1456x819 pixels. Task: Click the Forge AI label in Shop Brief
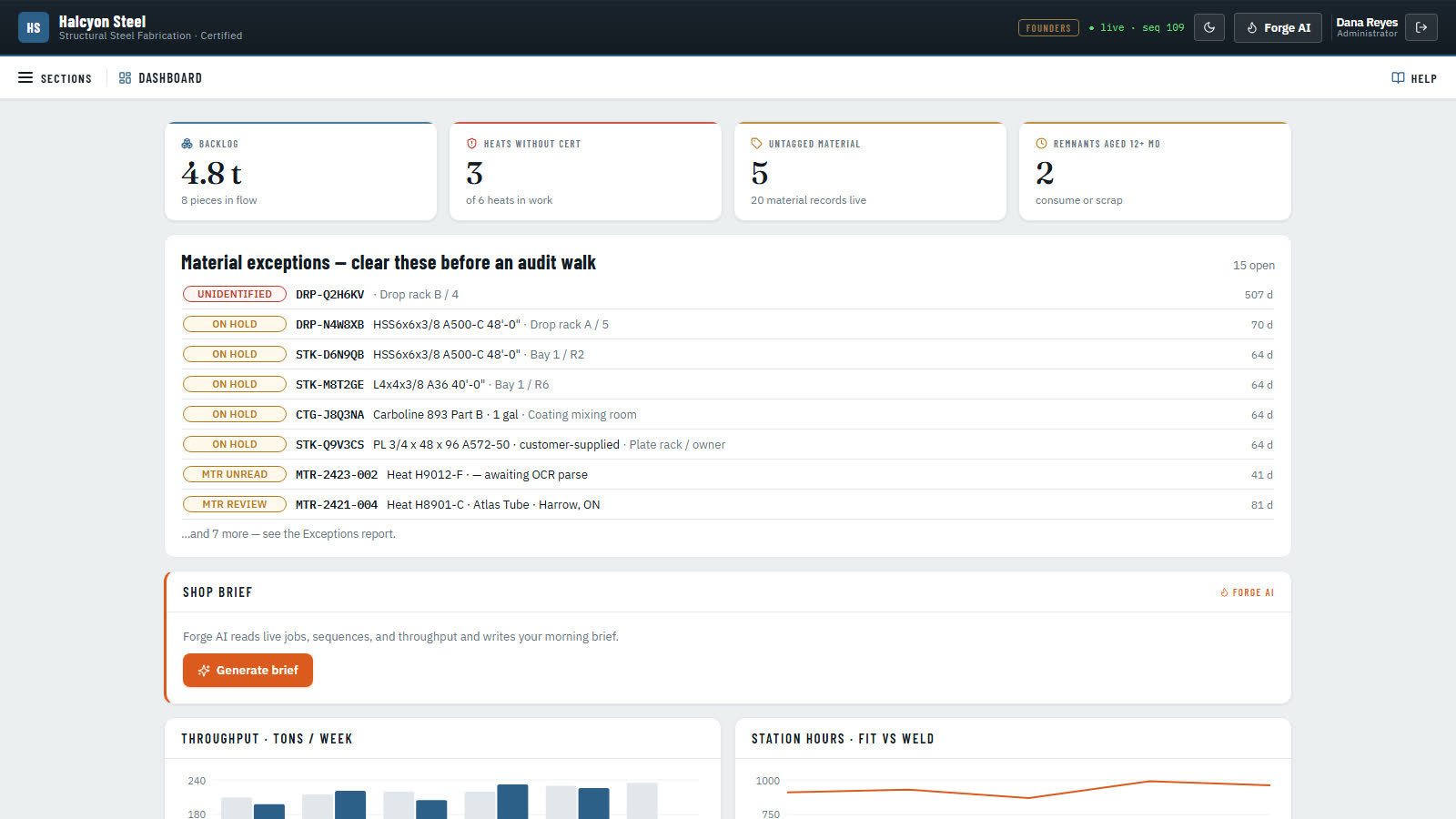click(1247, 592)
